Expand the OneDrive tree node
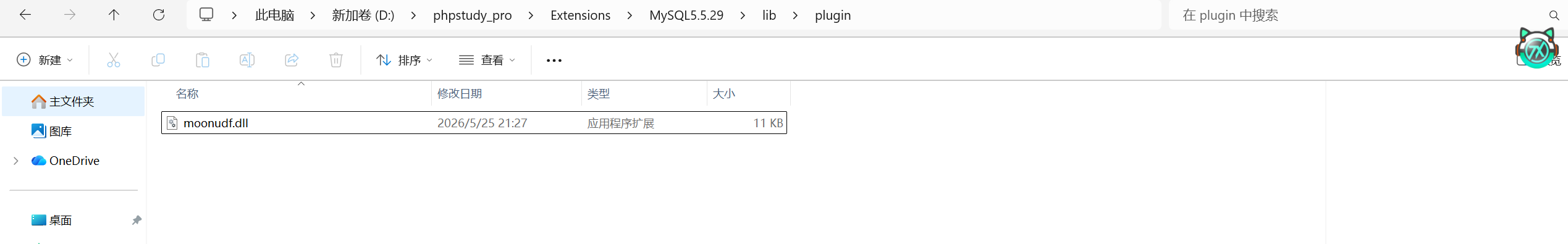Screen dimensions: 1568x244 16,161
